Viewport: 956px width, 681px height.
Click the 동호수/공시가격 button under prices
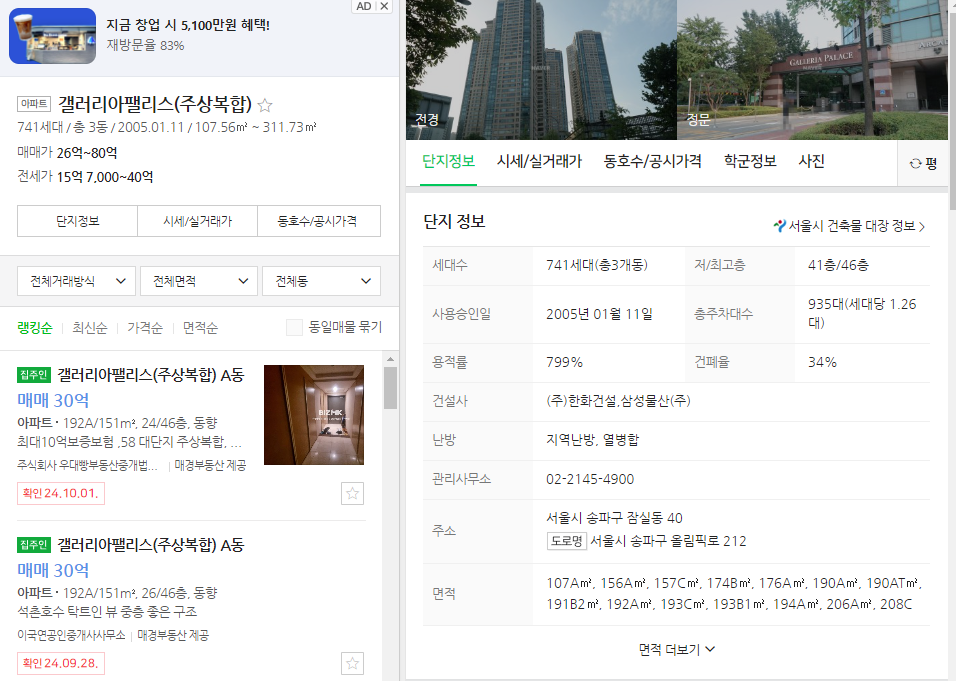318,221
